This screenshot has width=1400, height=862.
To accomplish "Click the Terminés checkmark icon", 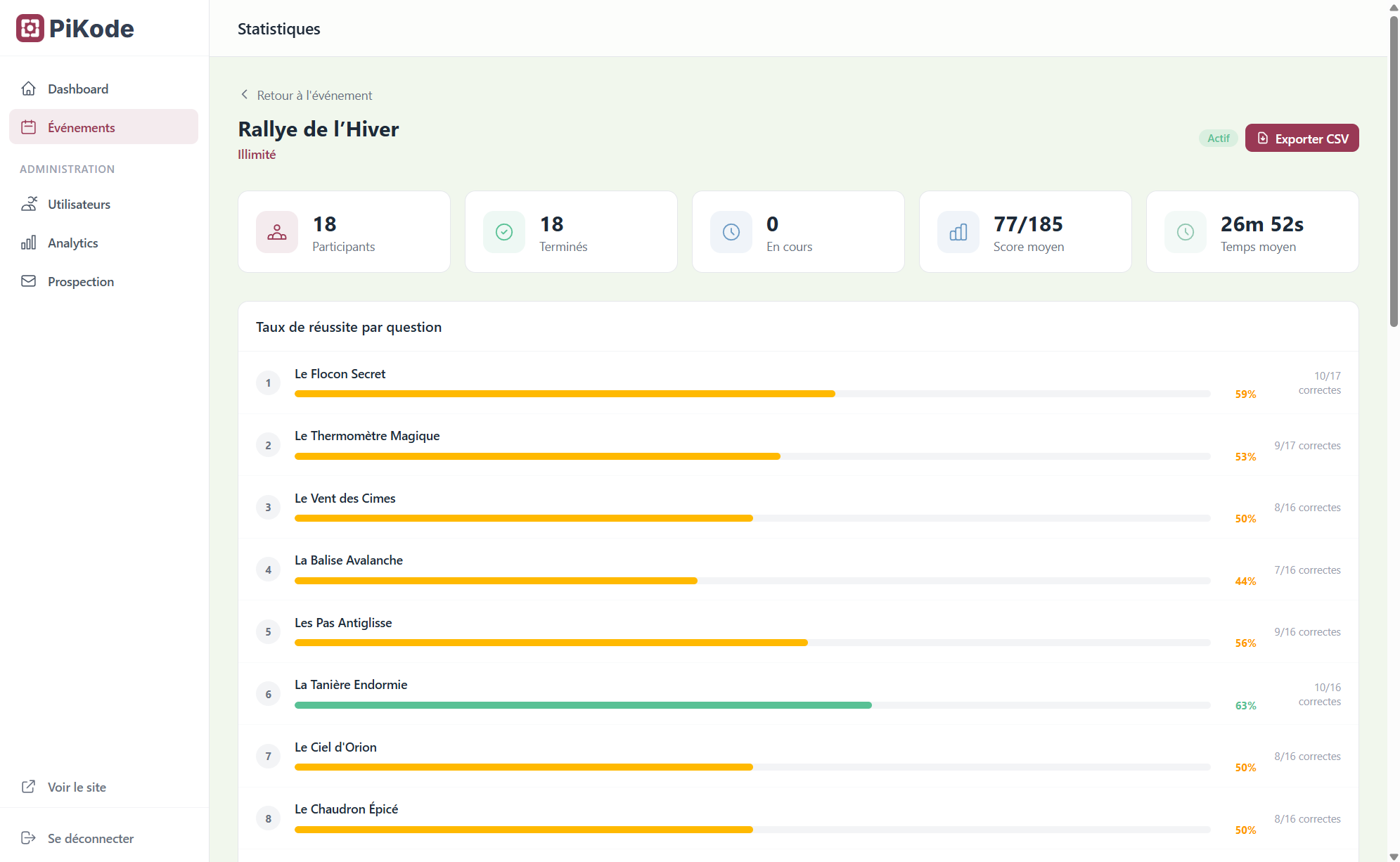I will tap(504, 232).
